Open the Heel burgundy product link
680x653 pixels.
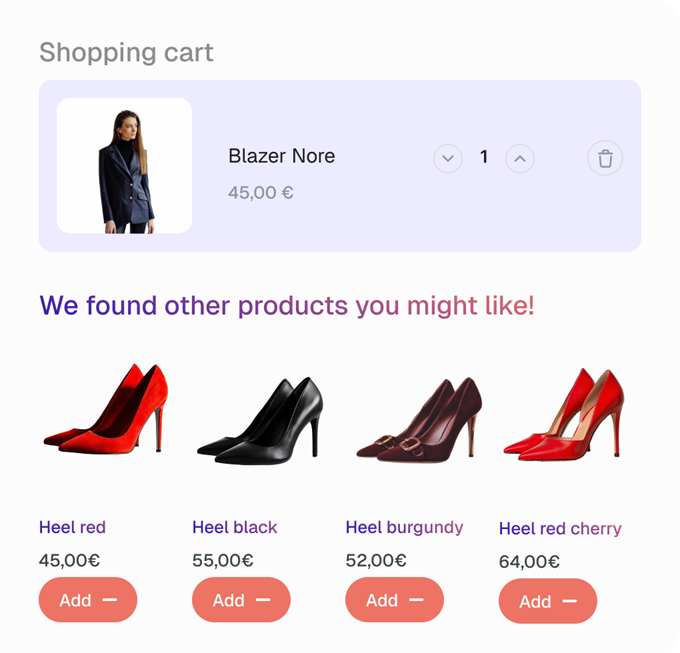[404, 528]
